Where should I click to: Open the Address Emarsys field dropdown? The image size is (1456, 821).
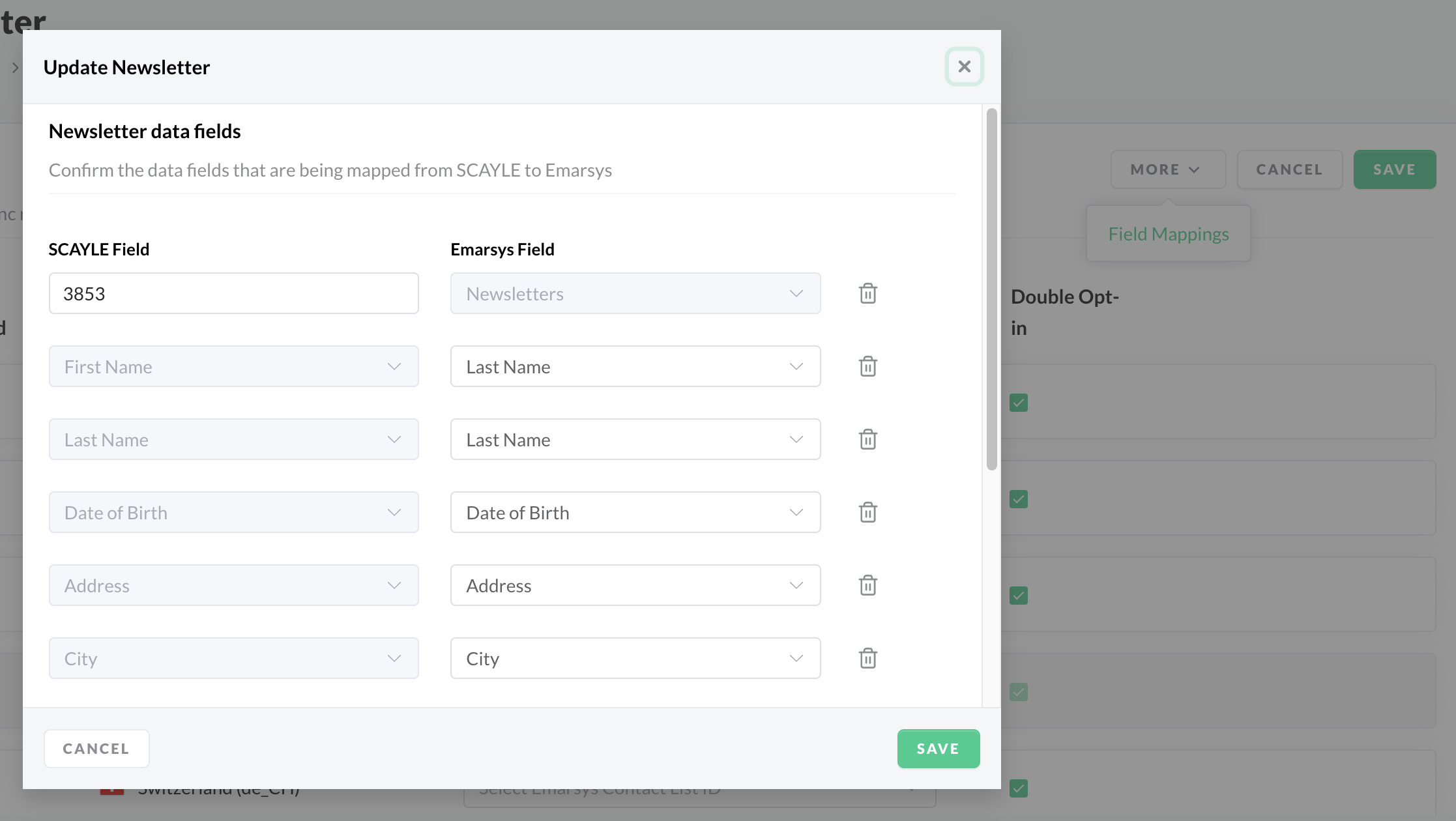[x=635, y=585]
